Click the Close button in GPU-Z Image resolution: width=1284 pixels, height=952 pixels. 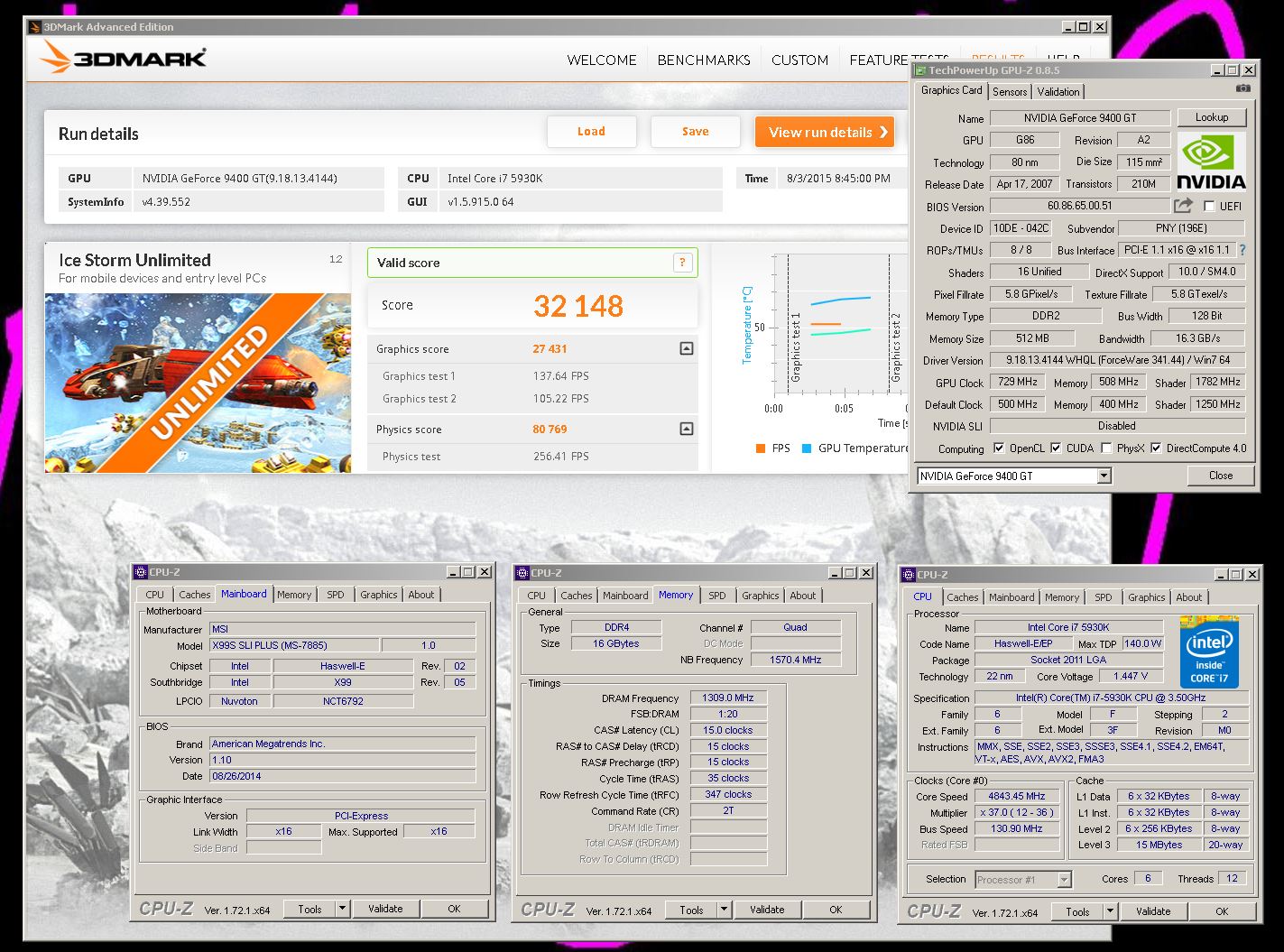click(1220, 476)
